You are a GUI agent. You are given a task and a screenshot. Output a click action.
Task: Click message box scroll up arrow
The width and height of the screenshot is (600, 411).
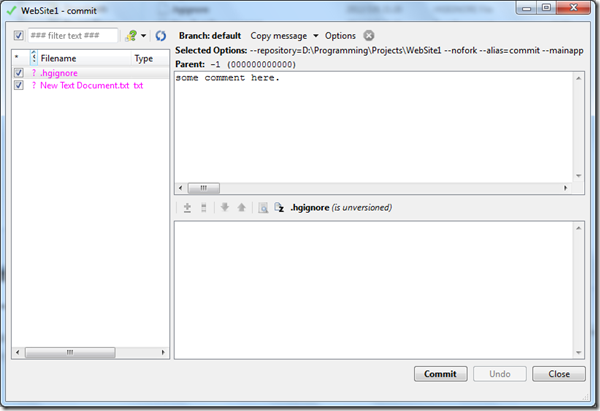(x=579, y=78)
